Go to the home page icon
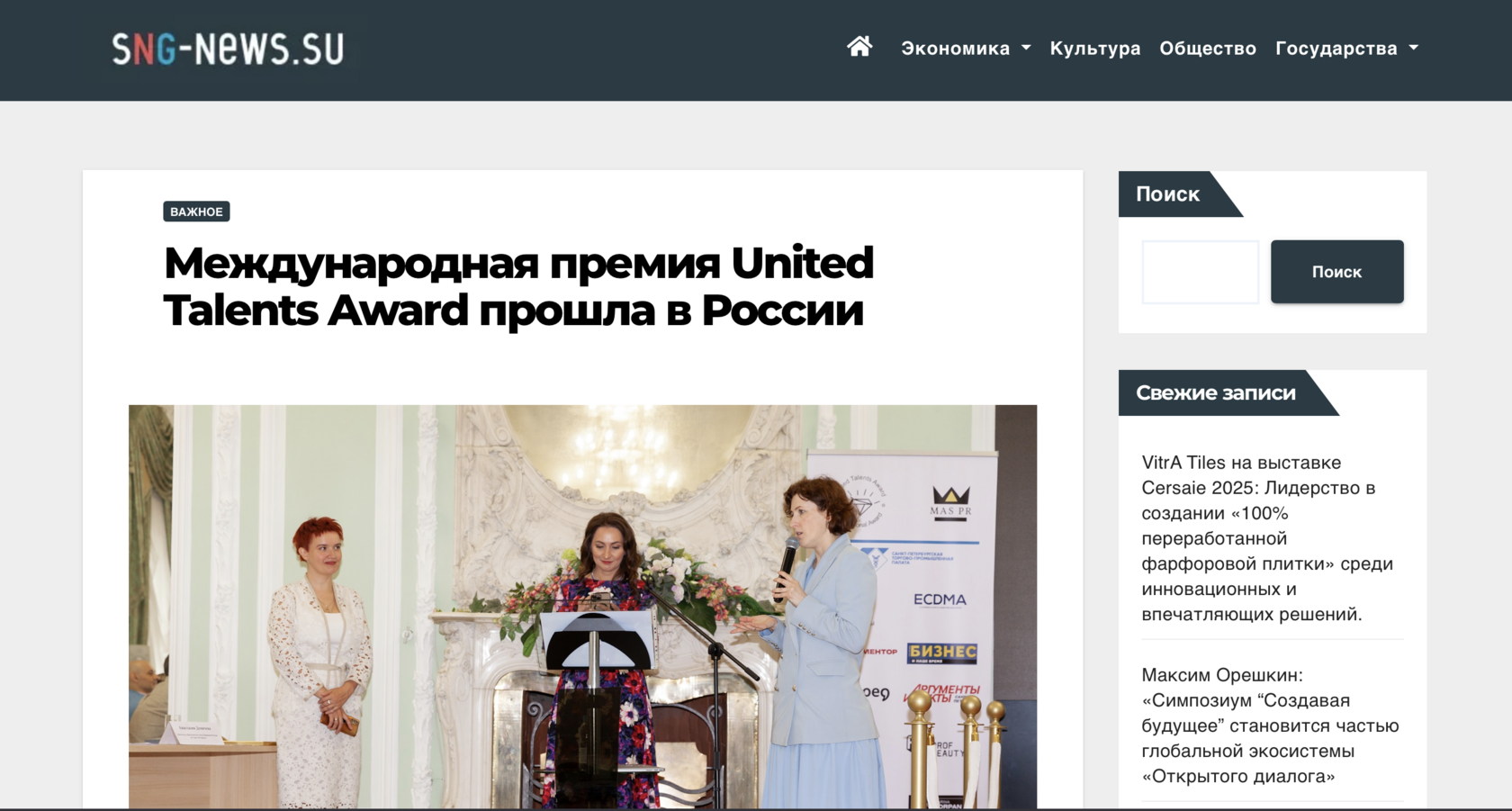Image resolution: width=1512 pixels, height=811 pixels. point(859,47)
